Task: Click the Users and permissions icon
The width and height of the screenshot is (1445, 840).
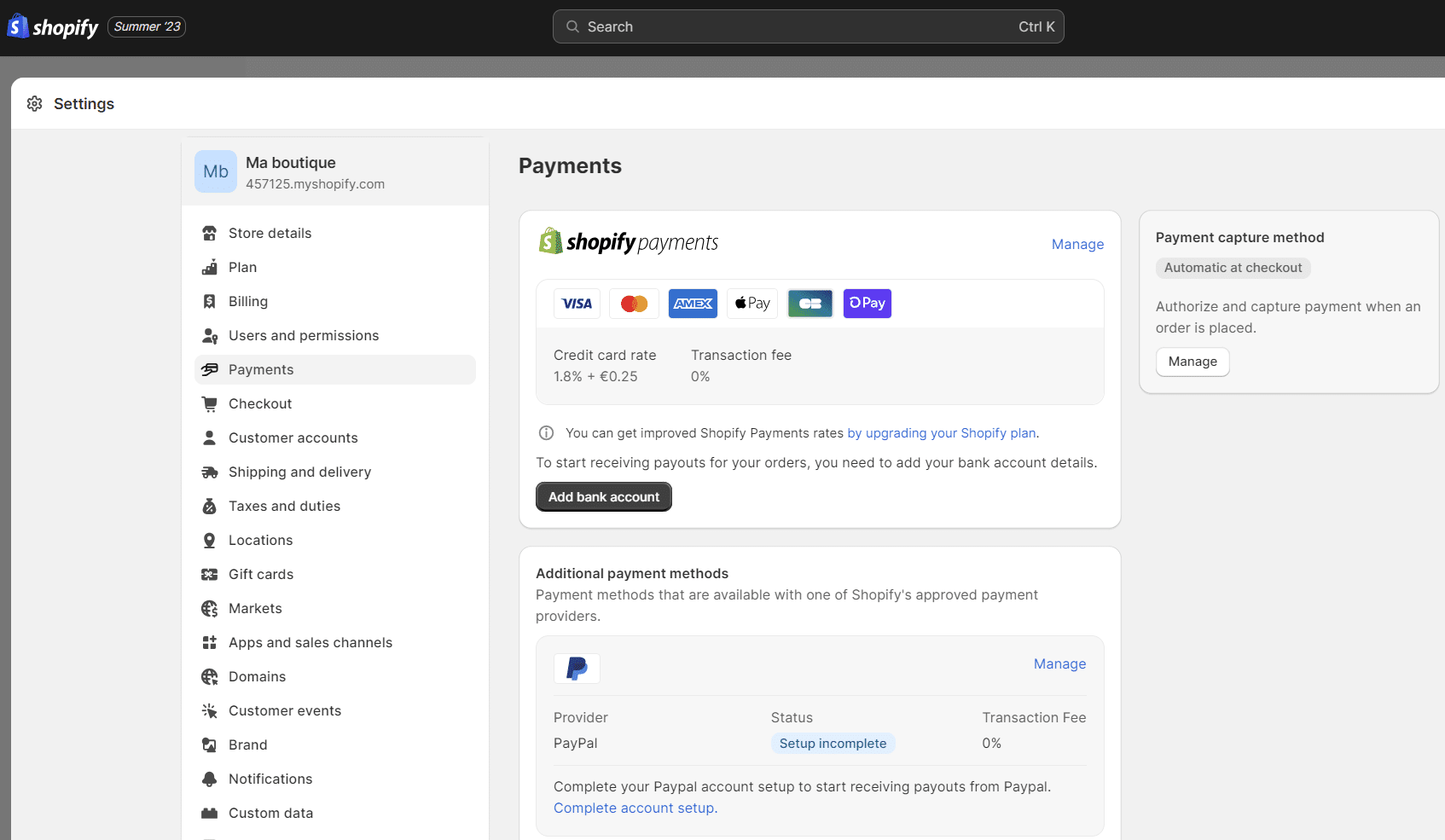Action: 209,335
